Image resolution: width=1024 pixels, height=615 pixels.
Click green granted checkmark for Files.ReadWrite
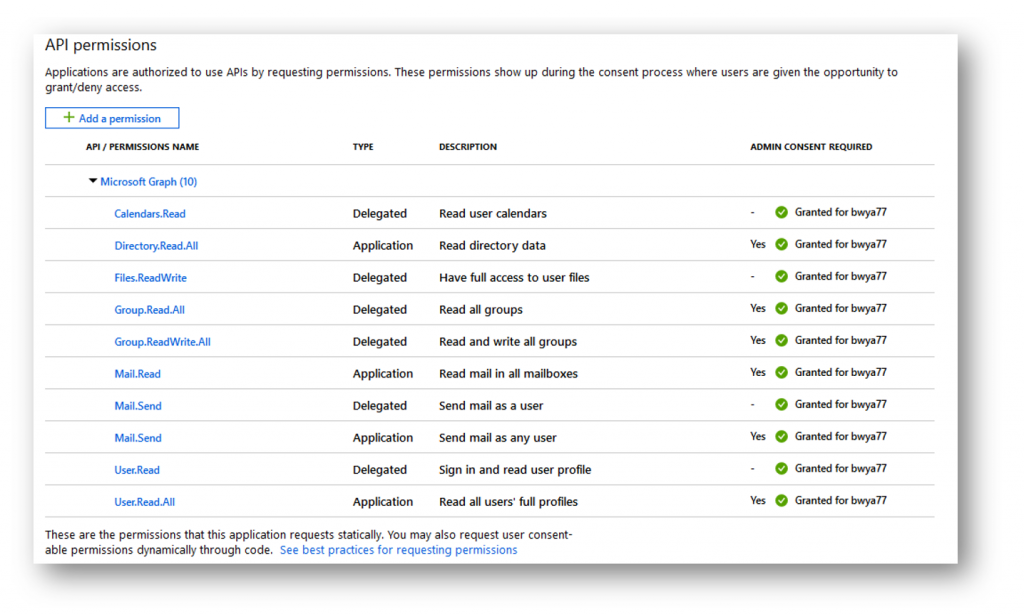click(781, 276)
